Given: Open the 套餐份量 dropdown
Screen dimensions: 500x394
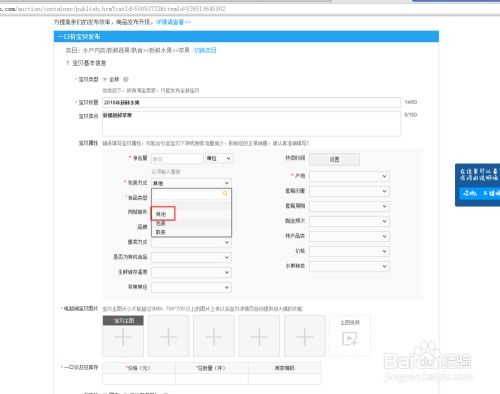Looking at the screenshot, I should 349,191.
